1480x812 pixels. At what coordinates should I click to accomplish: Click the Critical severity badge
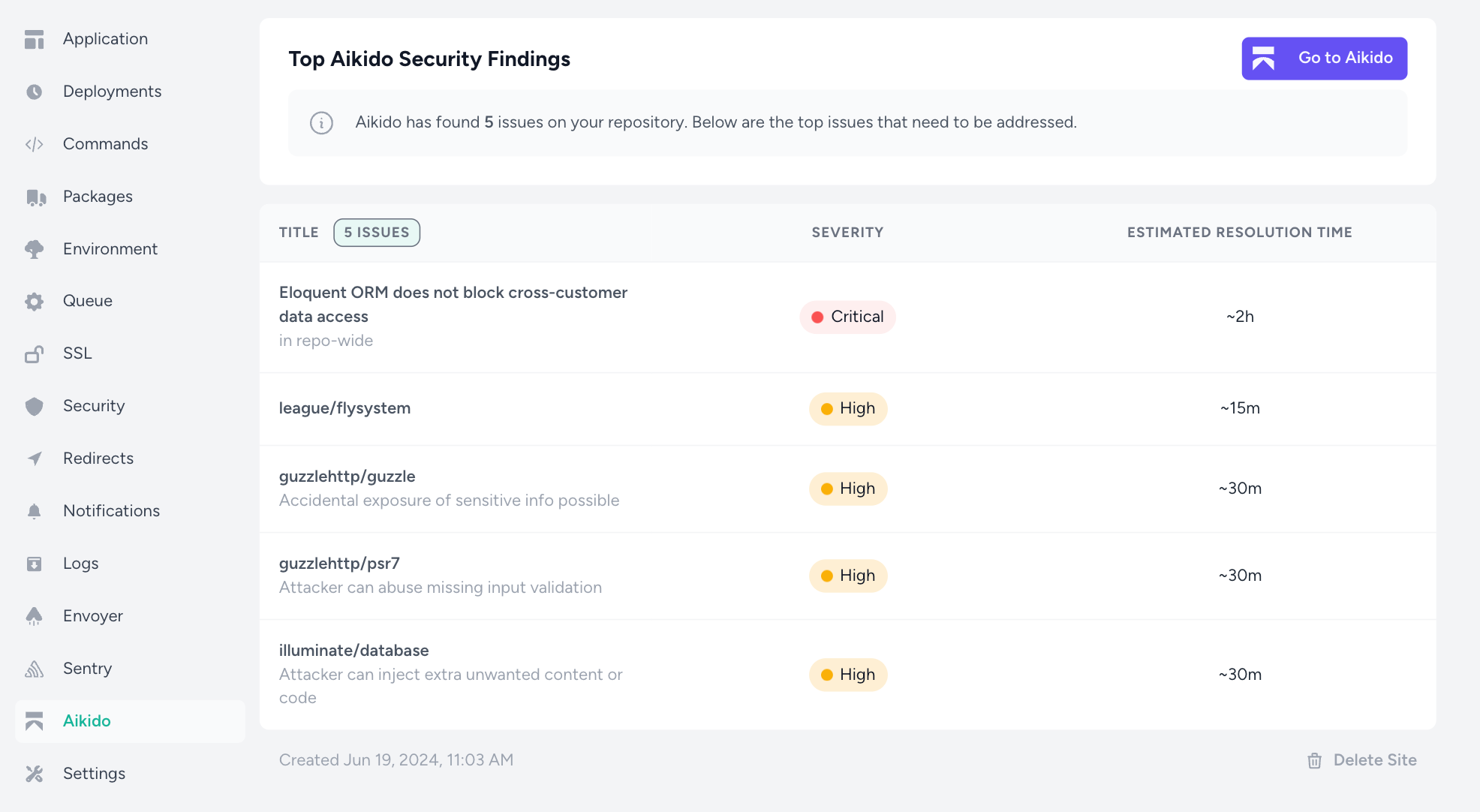coord(849,316)
